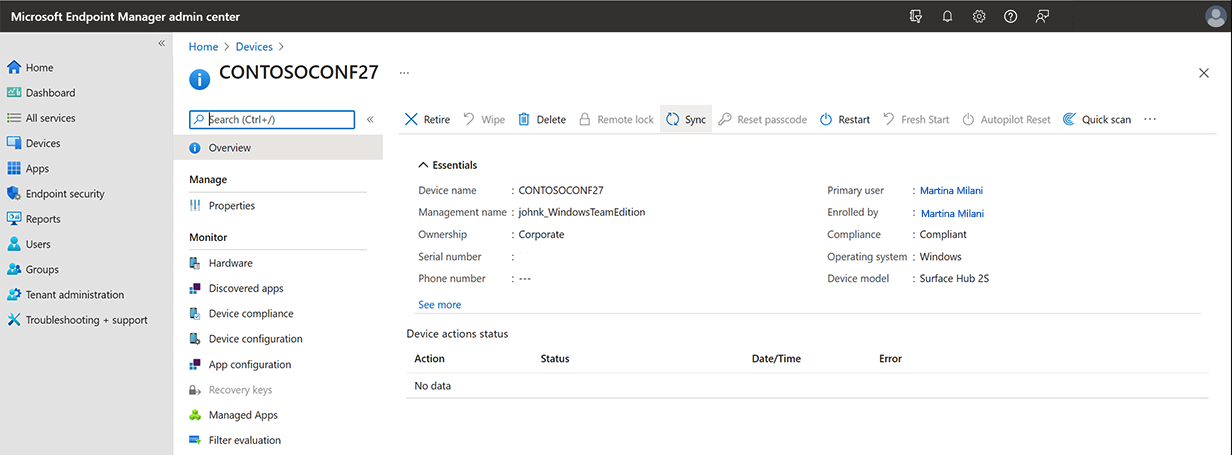Click Devices in the breadcrumb

[254, 47]
